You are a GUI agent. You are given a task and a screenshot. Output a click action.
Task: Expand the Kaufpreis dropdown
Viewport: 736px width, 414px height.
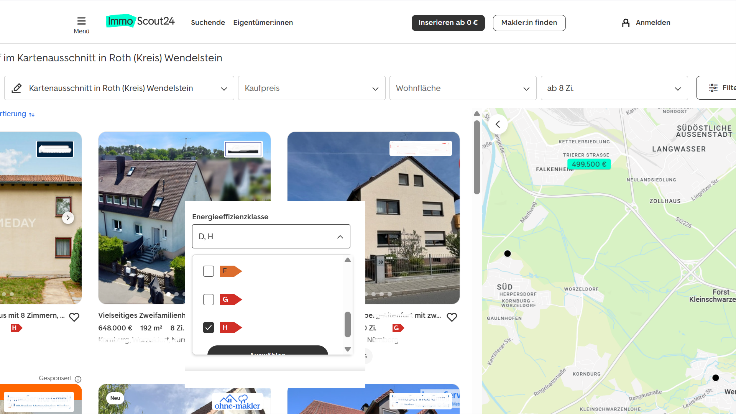click(310, 88)
